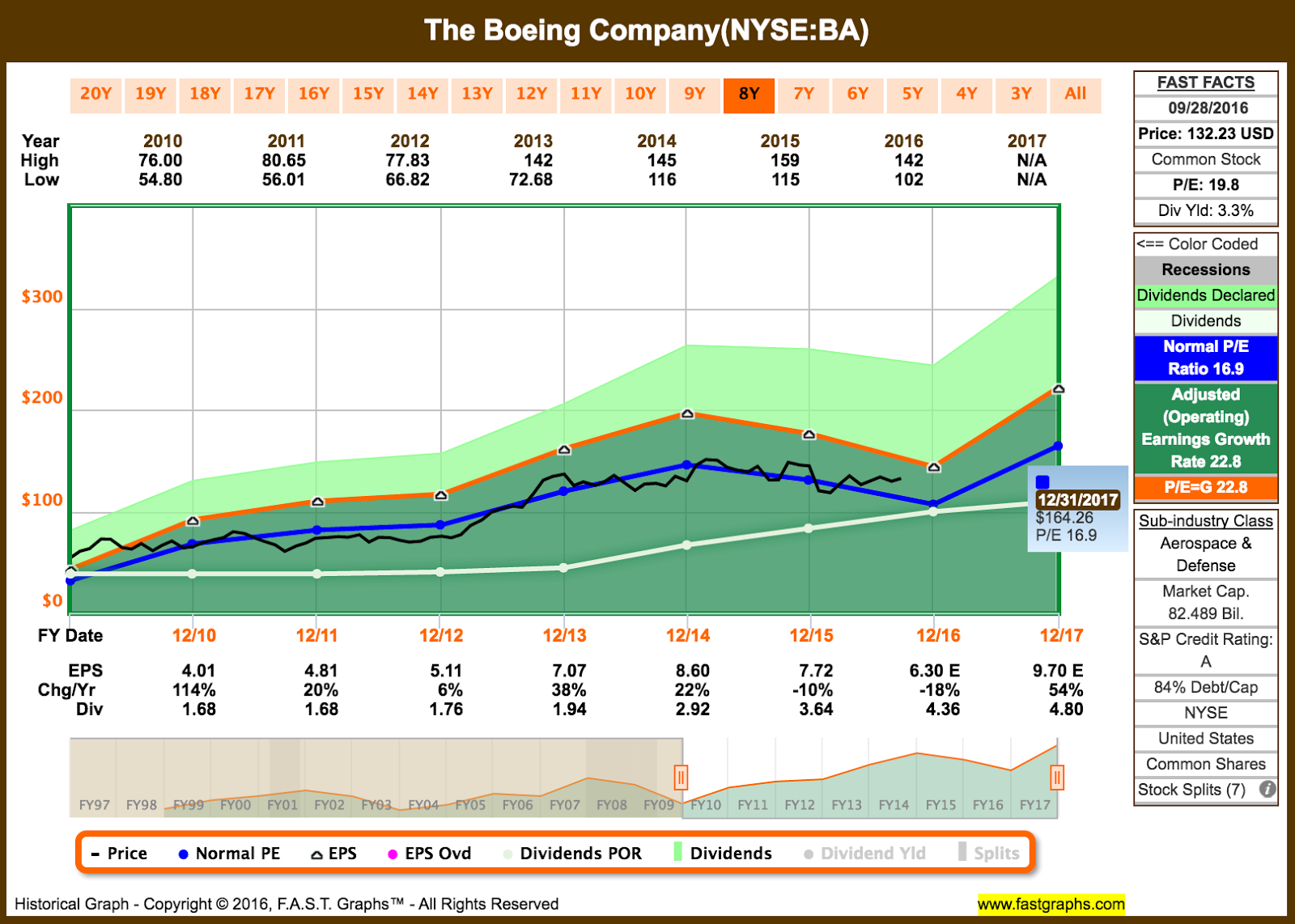1295x924 pixels.
Task: Click the Stock Splits (7) entry
Action: click(1191, 790)
